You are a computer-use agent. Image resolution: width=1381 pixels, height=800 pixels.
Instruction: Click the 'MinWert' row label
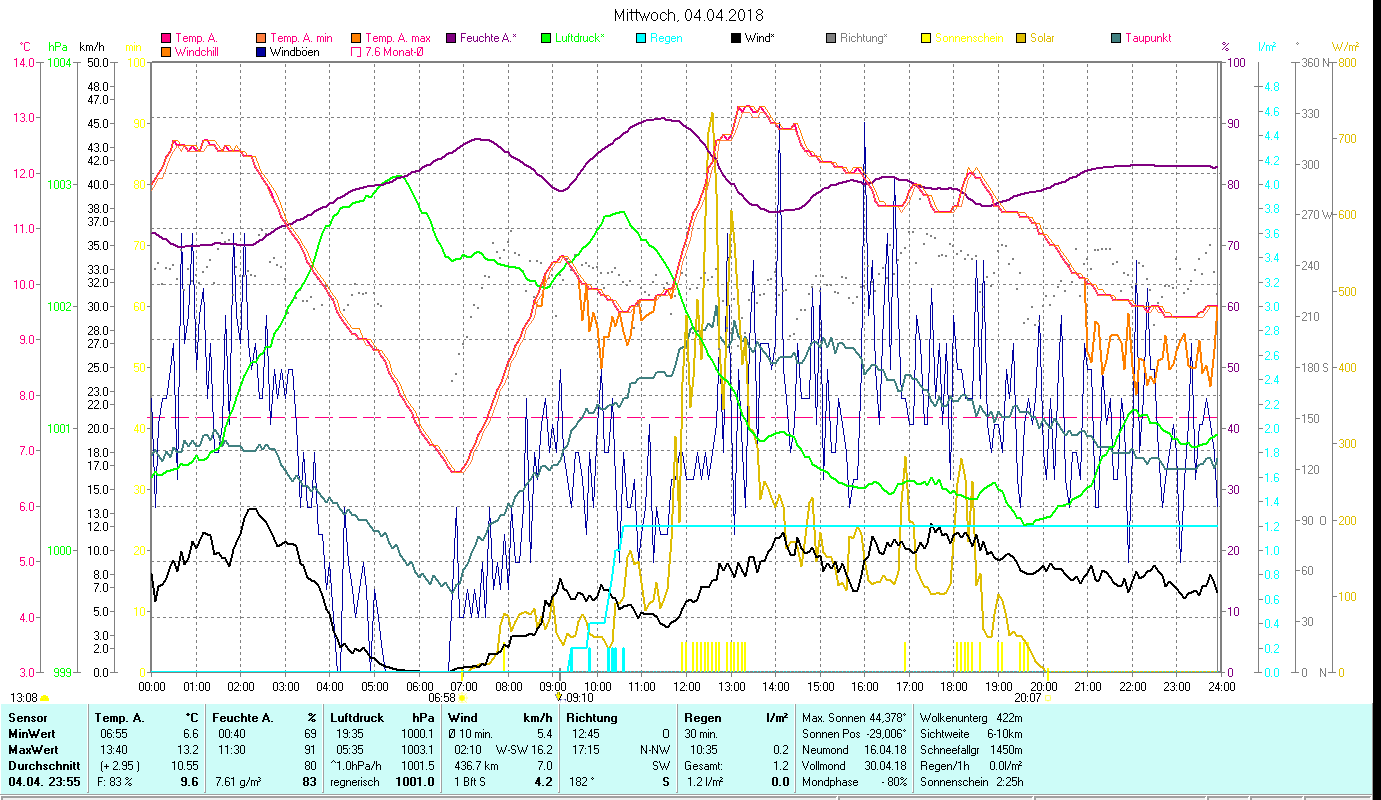31,734
